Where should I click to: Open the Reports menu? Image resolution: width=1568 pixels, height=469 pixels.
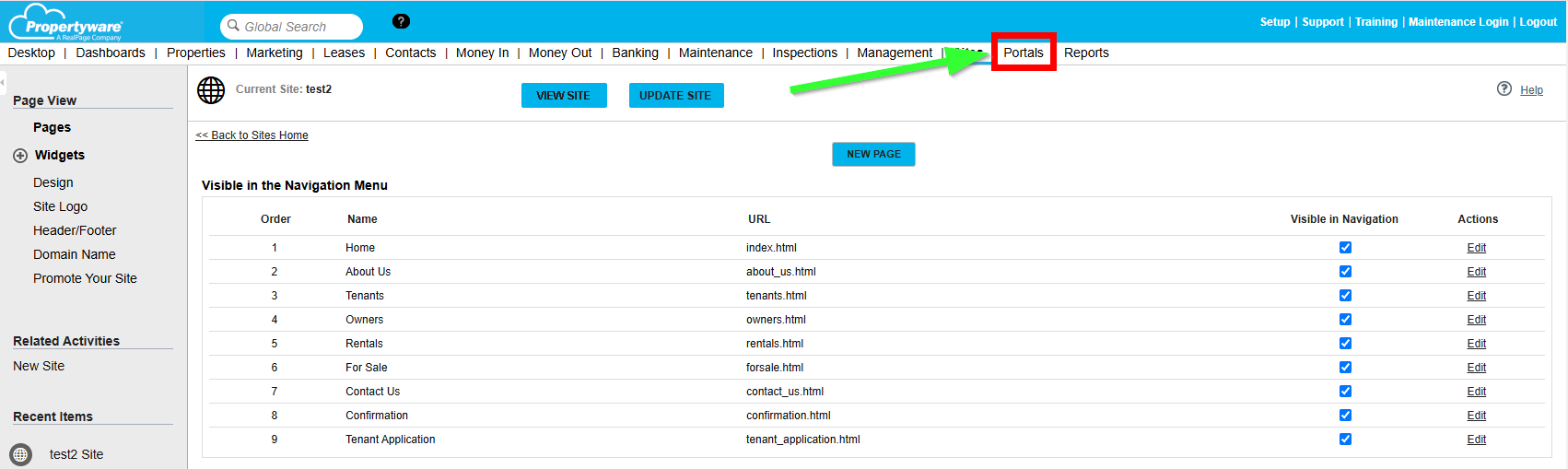pos(1086,53)
